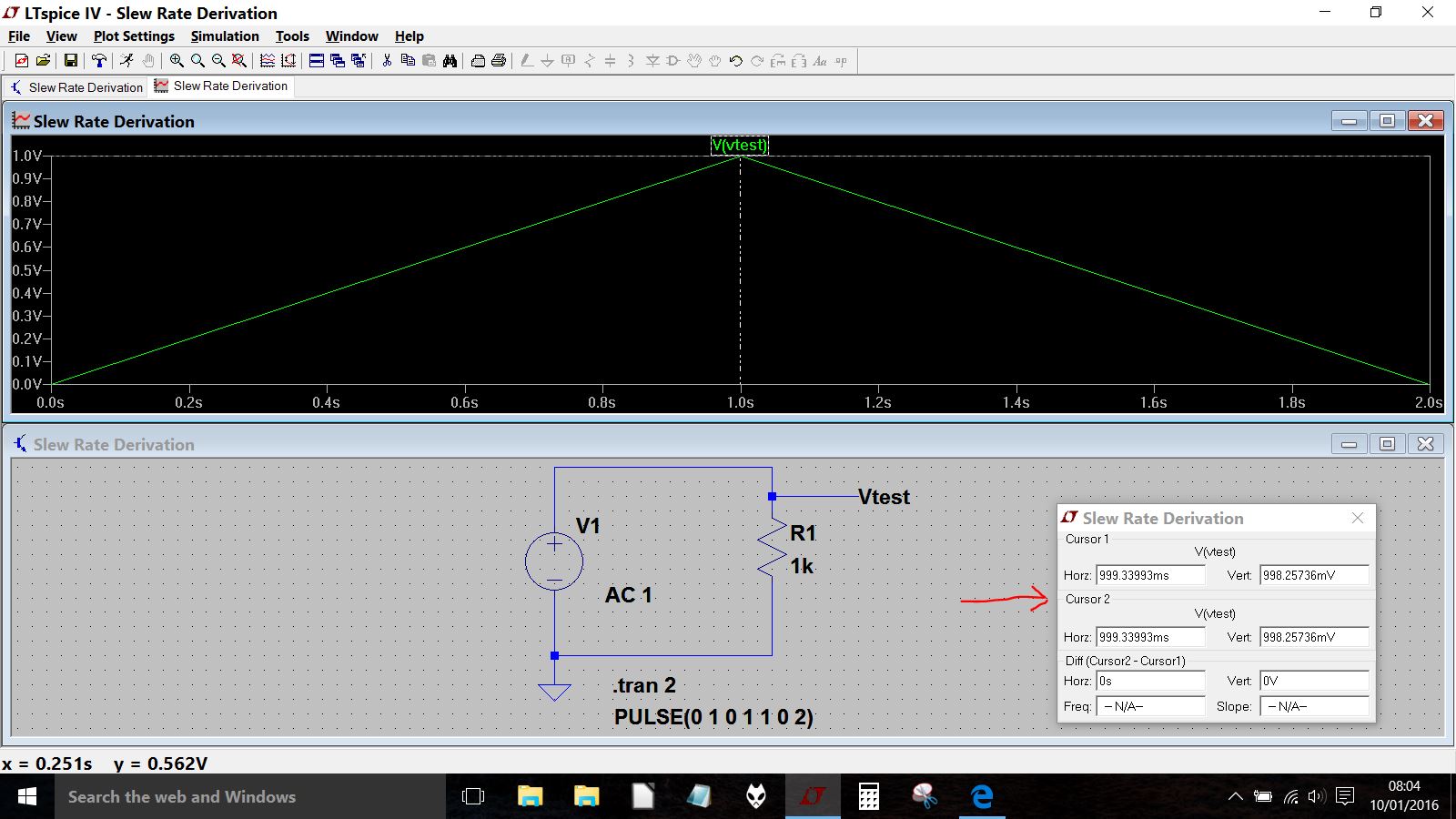Click the Undo arrow icon
Image resolution: width=1456 pixels, height=819 pixels.
736,61
